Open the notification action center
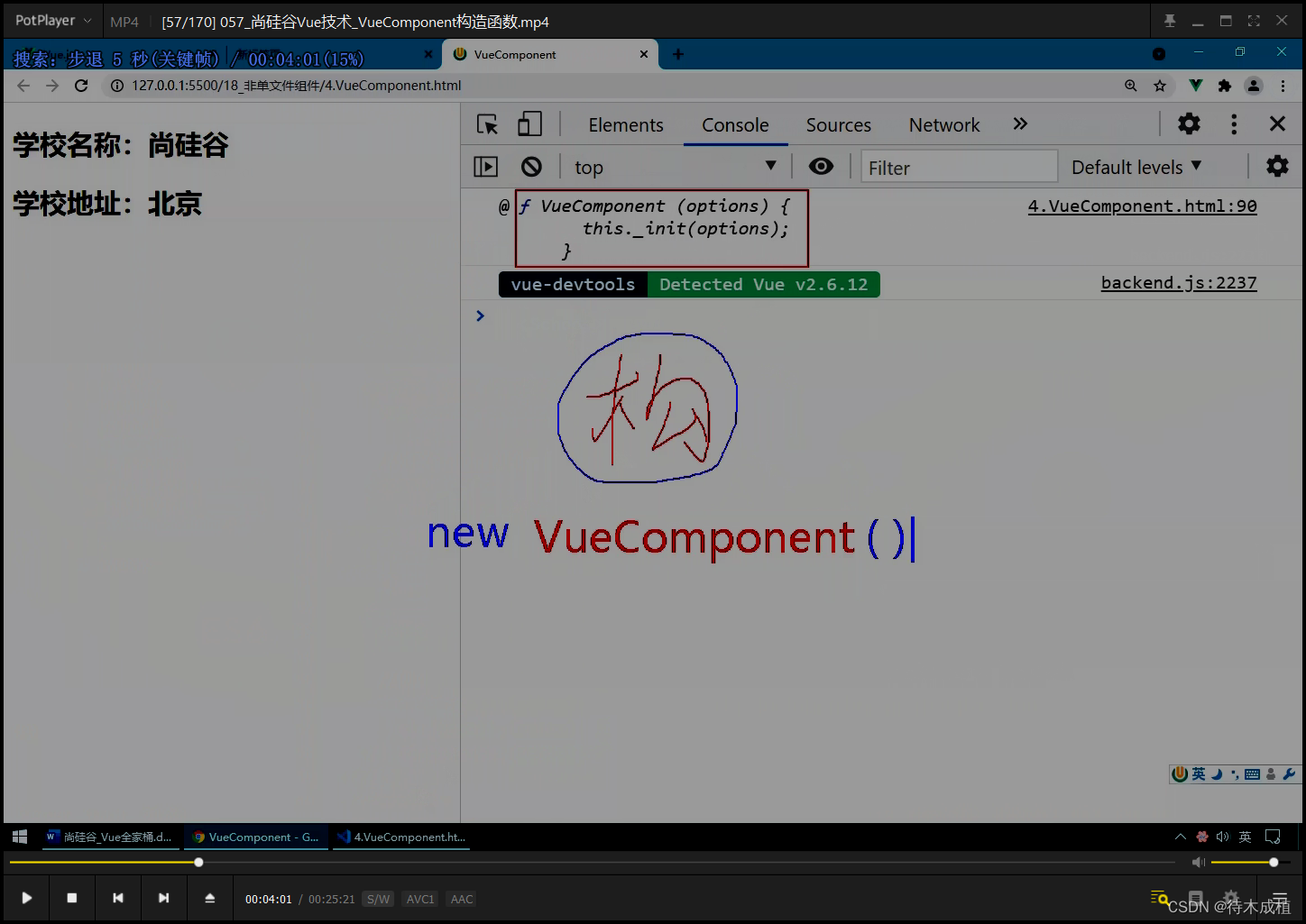This screenshot has height=924, width=1306. (1273, 837)
